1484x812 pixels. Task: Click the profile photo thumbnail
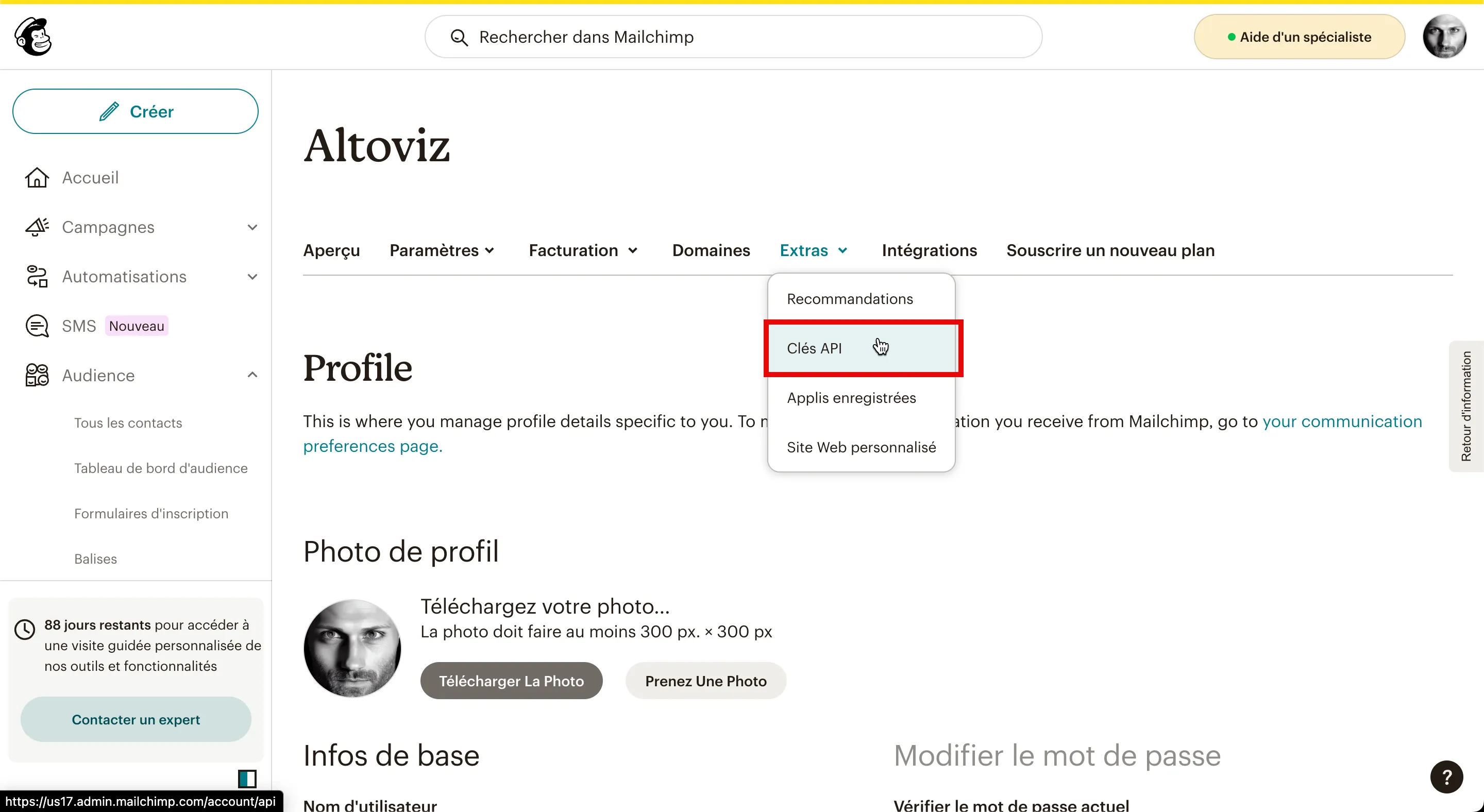352,648
